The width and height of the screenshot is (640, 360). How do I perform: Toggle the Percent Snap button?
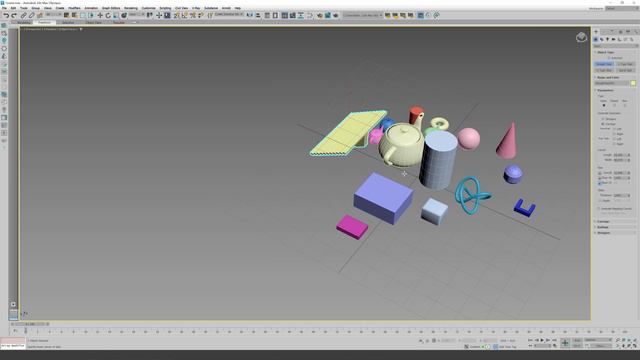click(x=192, y=16)
